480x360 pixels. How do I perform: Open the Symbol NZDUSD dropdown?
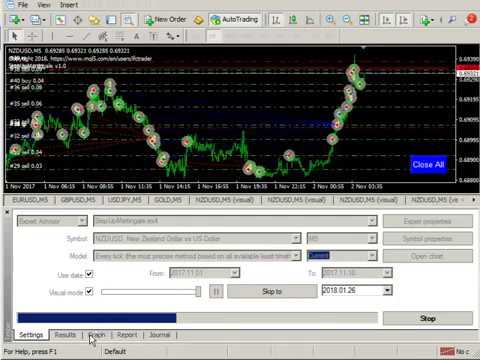[x=296, y=238]
